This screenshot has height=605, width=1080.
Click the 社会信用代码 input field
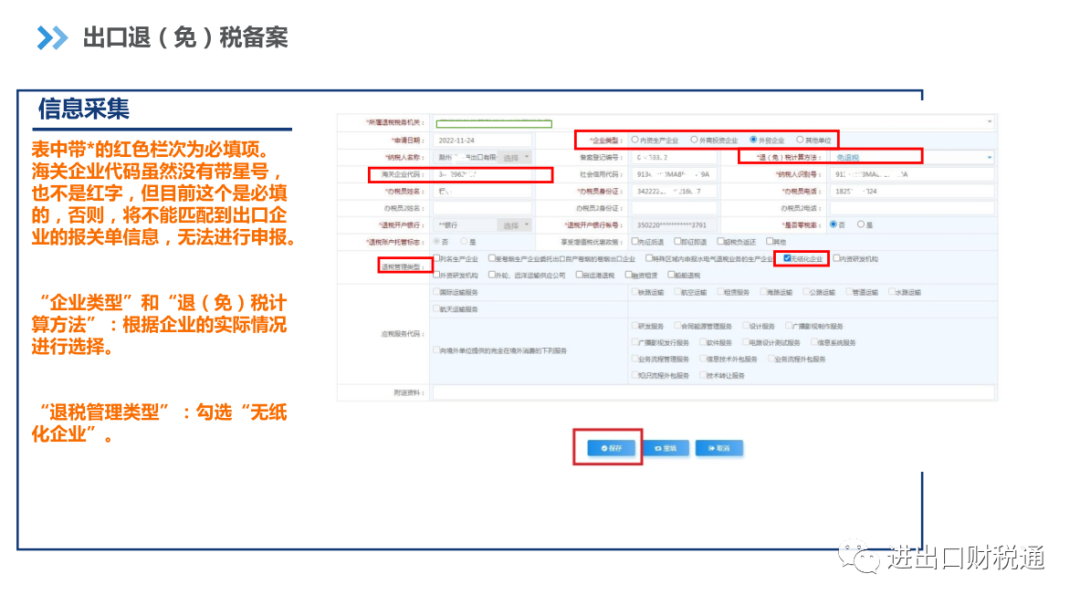675,174
